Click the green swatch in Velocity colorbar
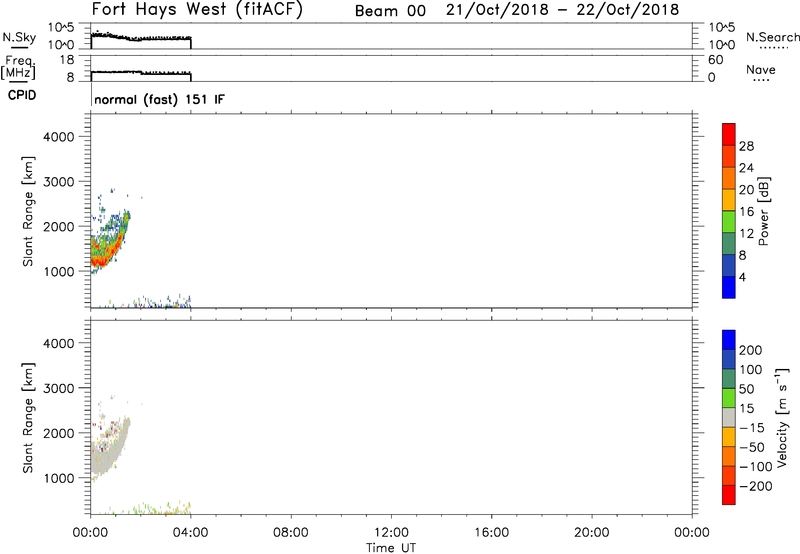The width and height of the screenshot is (800, 554). 729,398
